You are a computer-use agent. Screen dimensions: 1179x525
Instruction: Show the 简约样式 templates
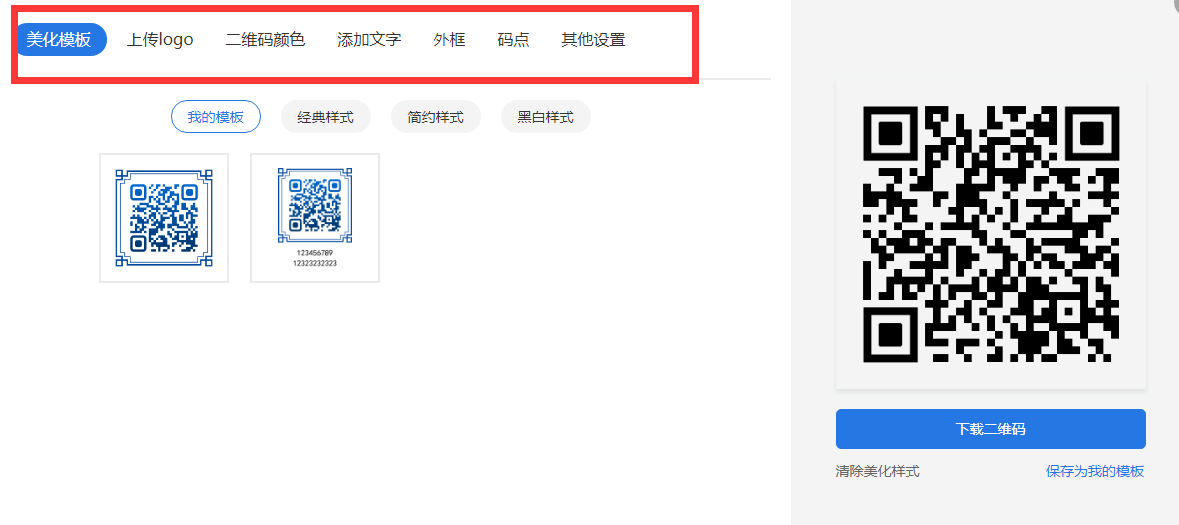(x=435, y=117)
